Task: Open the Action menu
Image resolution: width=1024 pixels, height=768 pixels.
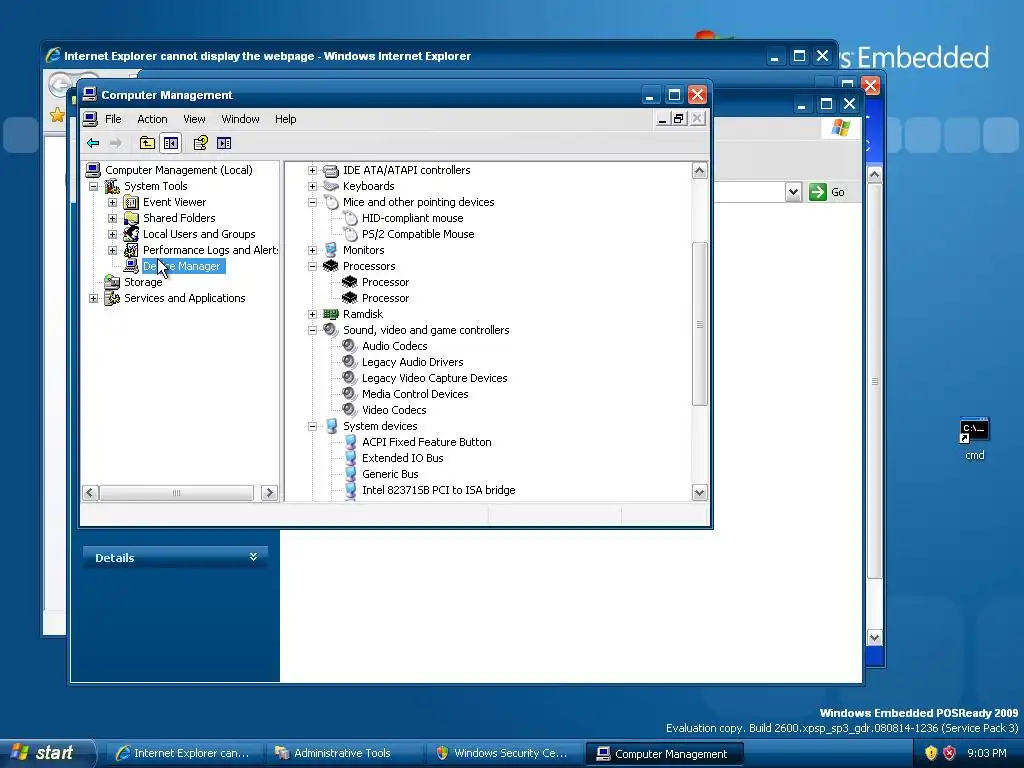Action: tap(152, 119)
